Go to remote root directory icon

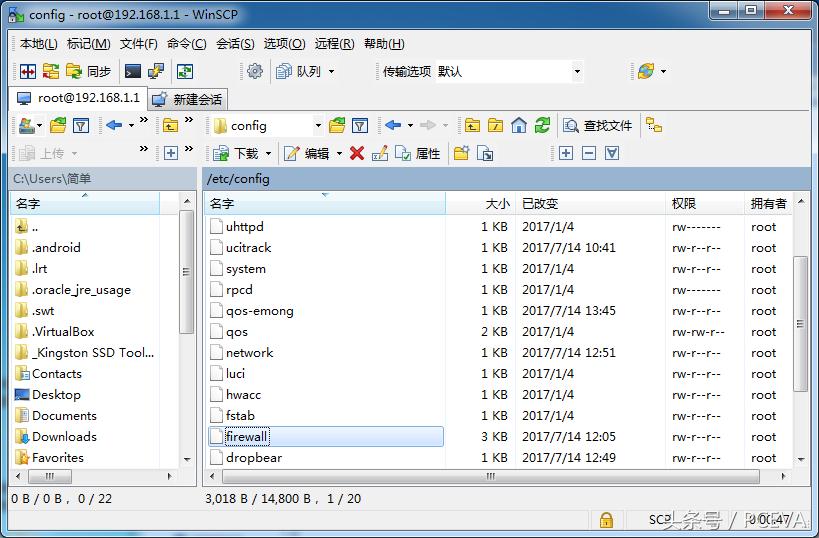[x=495, y=125]
